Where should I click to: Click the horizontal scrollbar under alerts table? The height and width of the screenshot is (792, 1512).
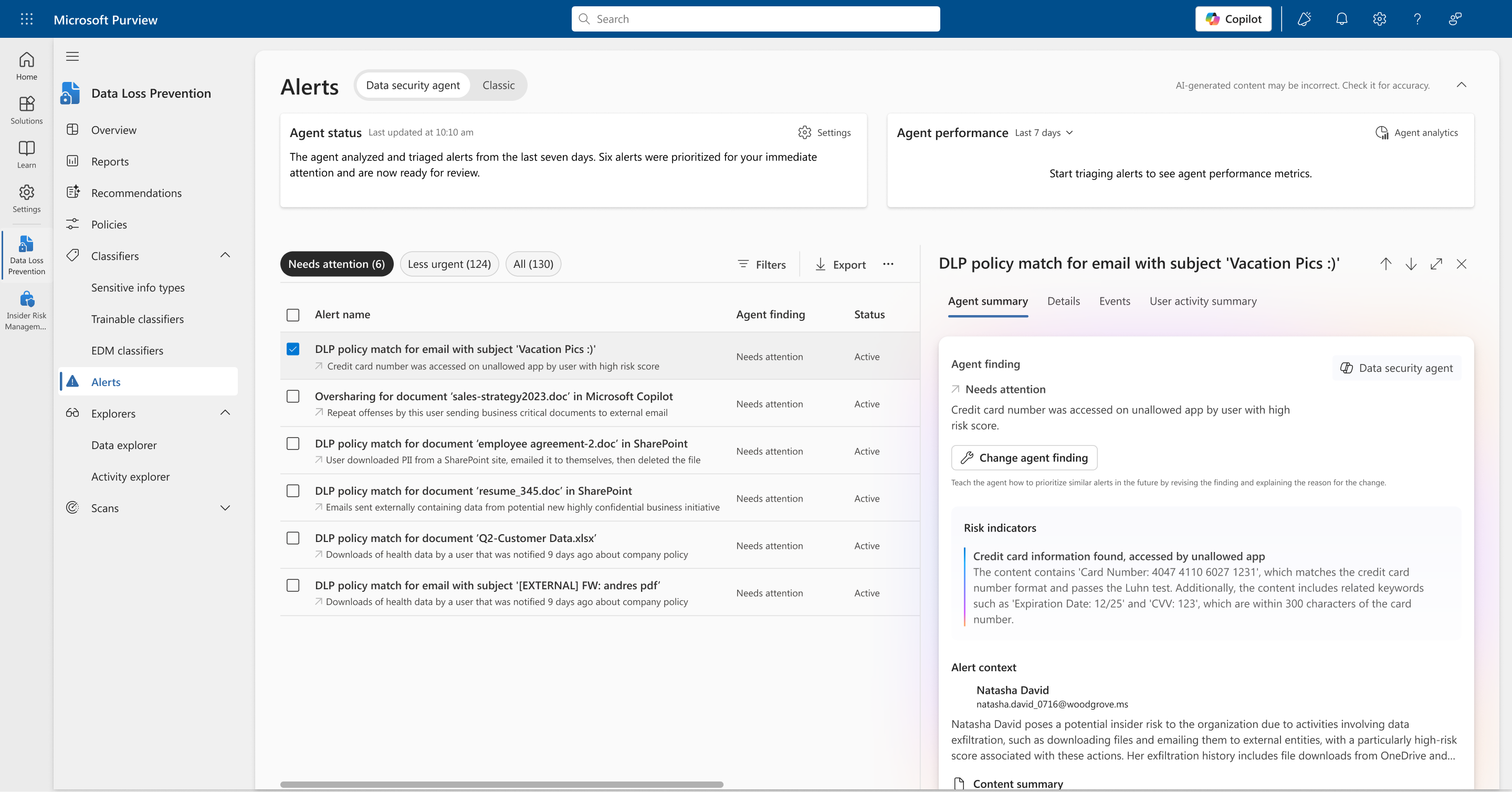coord(501,784)
